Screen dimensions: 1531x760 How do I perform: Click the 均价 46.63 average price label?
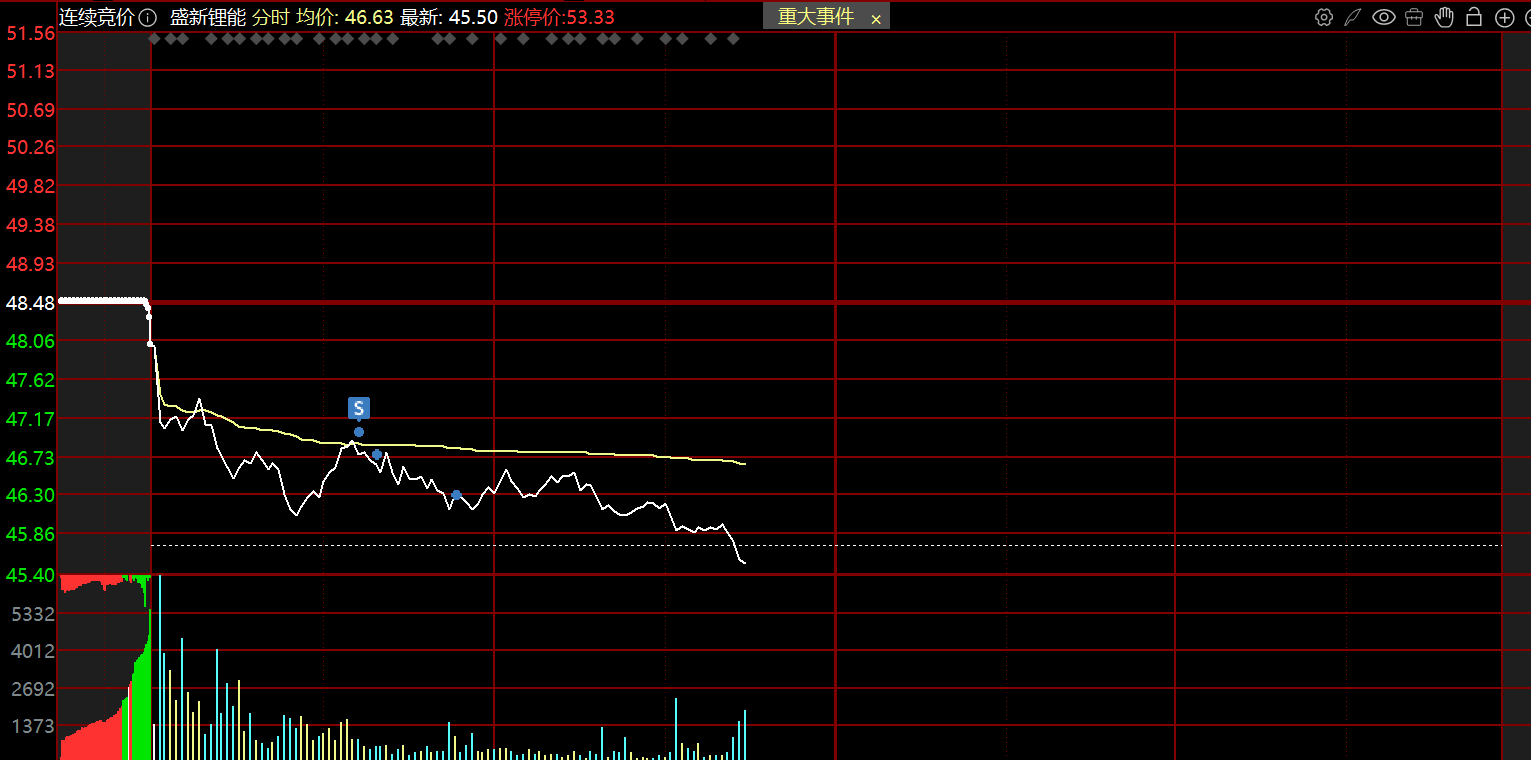[x=345, y=17]
